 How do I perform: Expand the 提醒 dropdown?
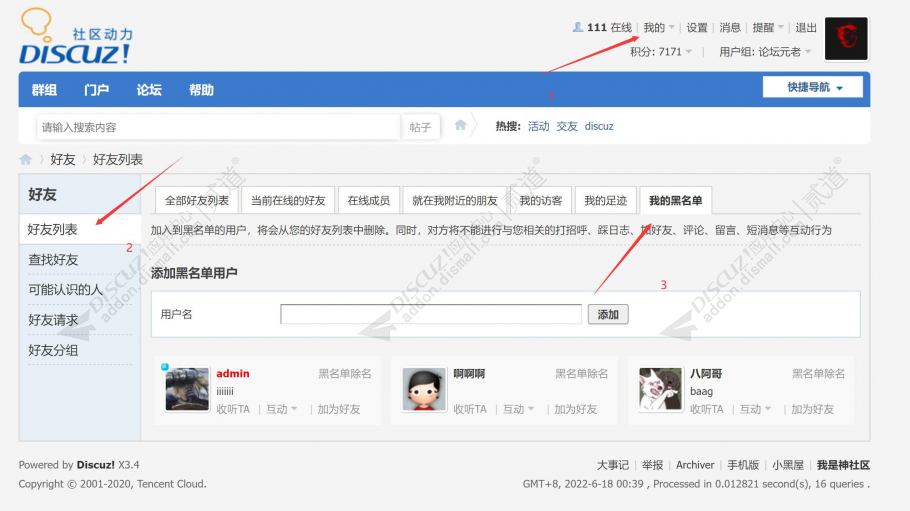(x=768, y=27)
